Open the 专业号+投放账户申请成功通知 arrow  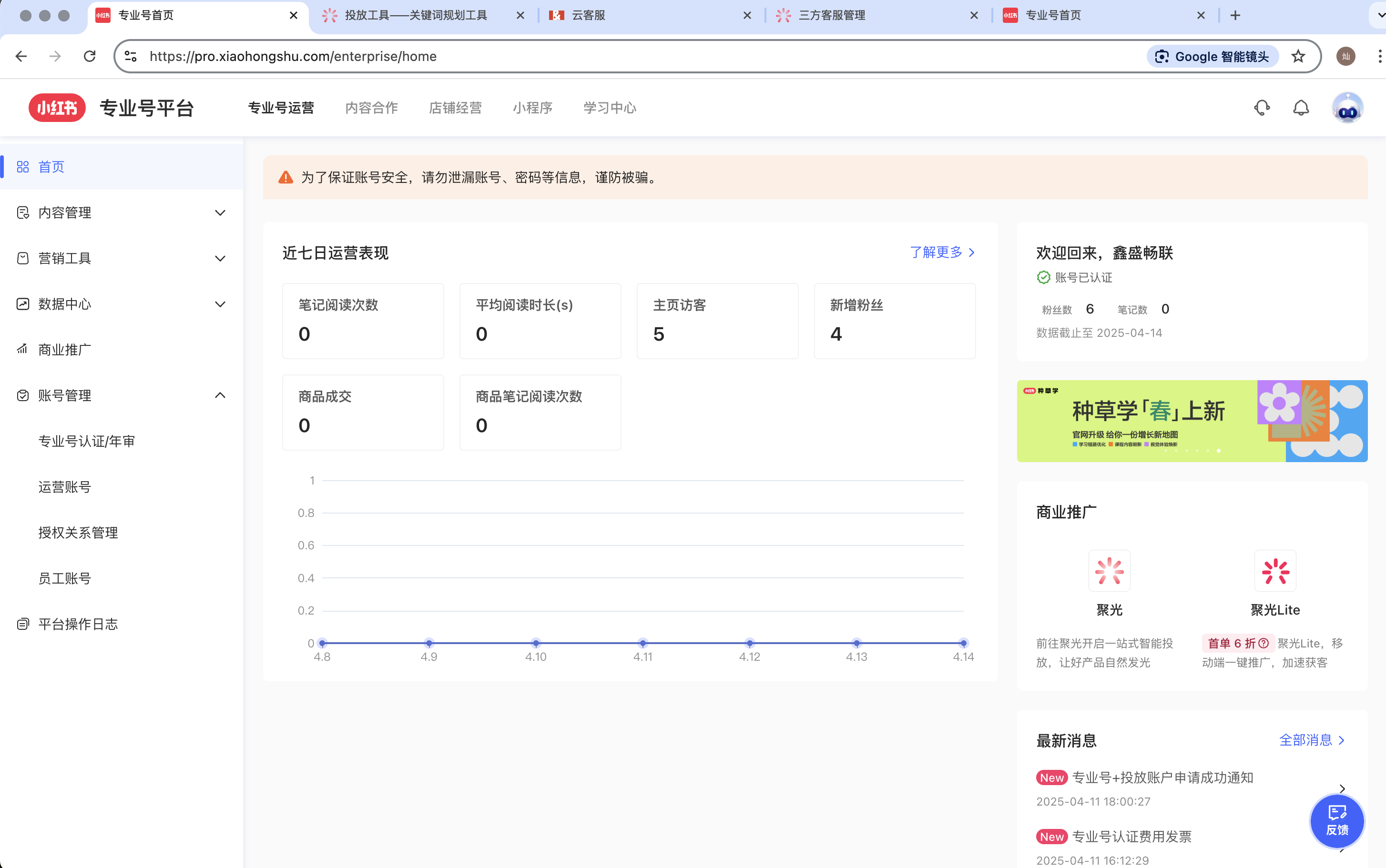1341,789
